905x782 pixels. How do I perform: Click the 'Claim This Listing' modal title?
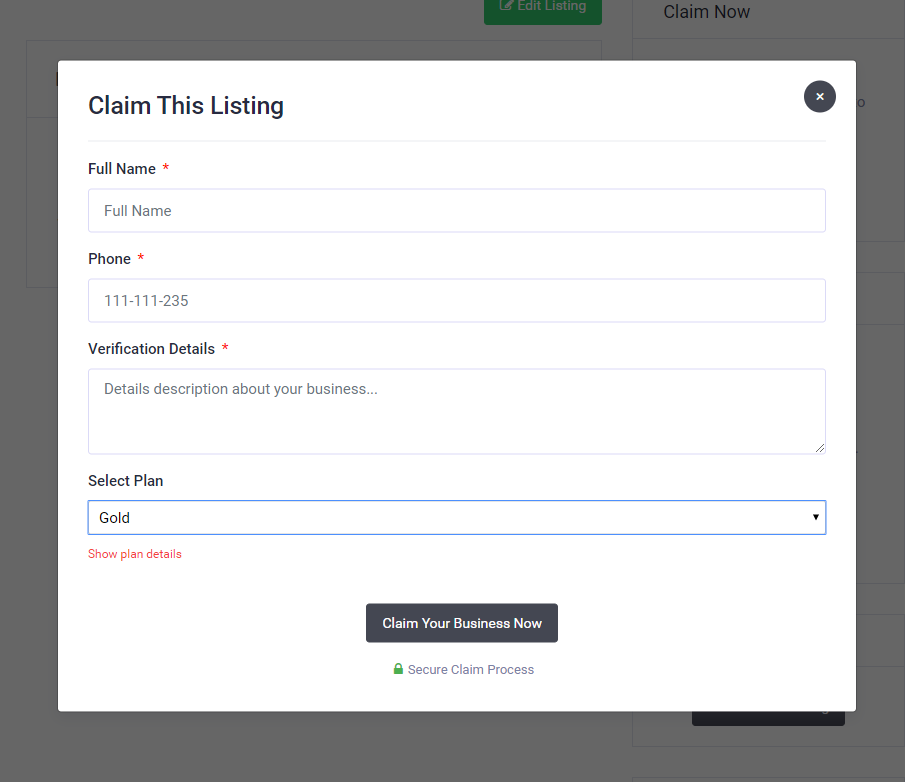tap(185, 105)
